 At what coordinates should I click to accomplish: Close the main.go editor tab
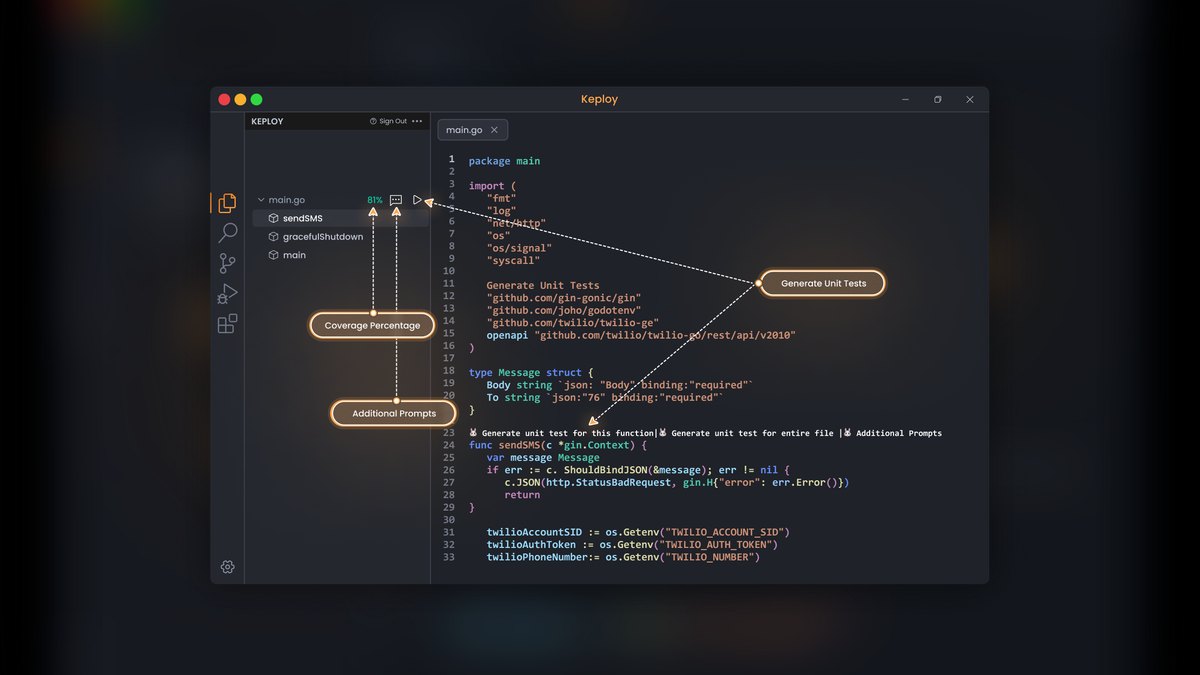click(x=494, y=130)
